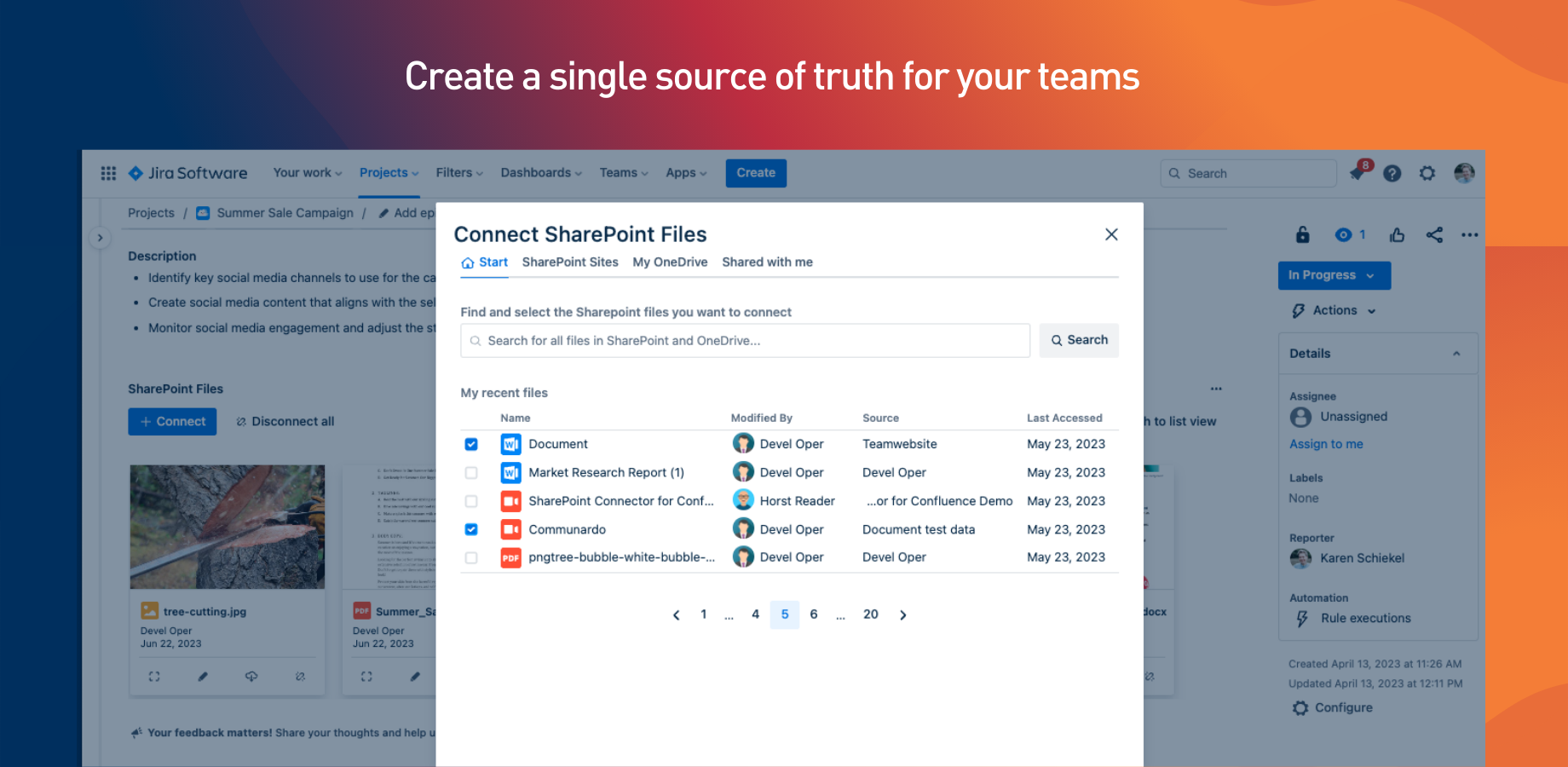1568x767 pixels.
Task: Click the SharePoint and OneDrive search field
Action: tap(745, 341)
